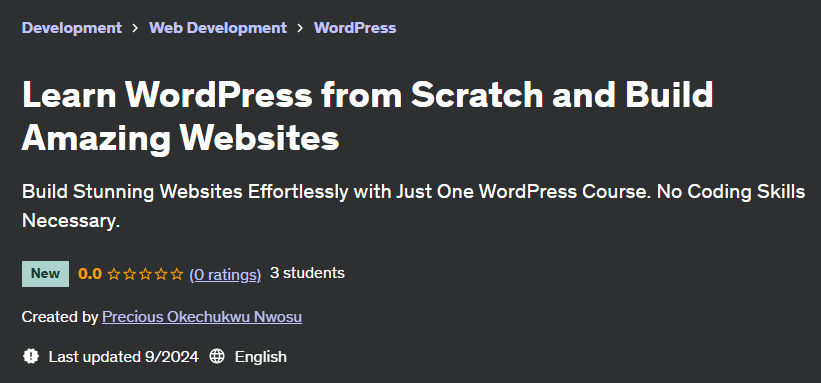
Task: Click the last-updated alert badge icon
Action: coord(31,357)
